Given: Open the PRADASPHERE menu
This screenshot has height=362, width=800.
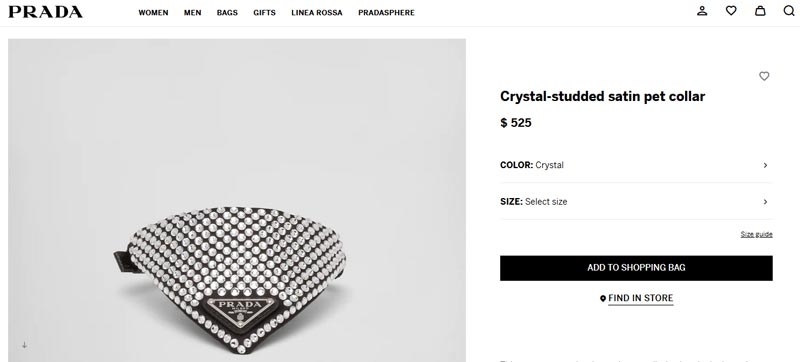Looking at the screenshot, I should [x=386, y=13].
